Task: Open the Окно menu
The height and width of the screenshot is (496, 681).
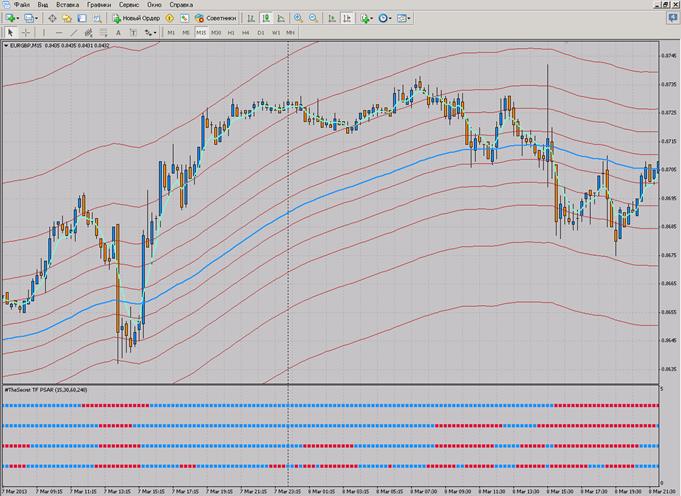Action: point(154,5)
